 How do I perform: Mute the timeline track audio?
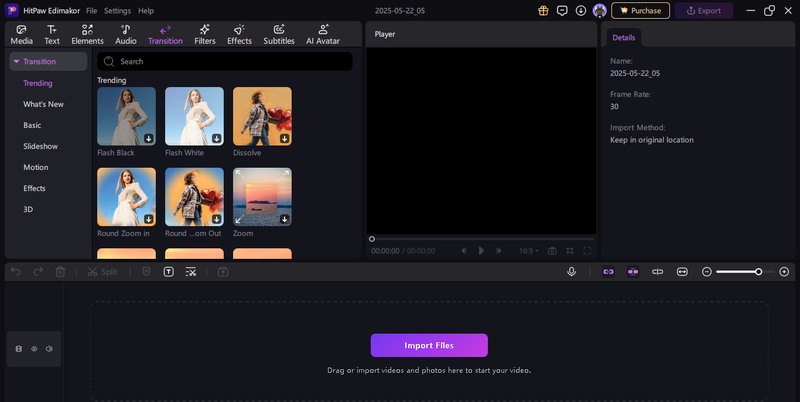(49, 349)
